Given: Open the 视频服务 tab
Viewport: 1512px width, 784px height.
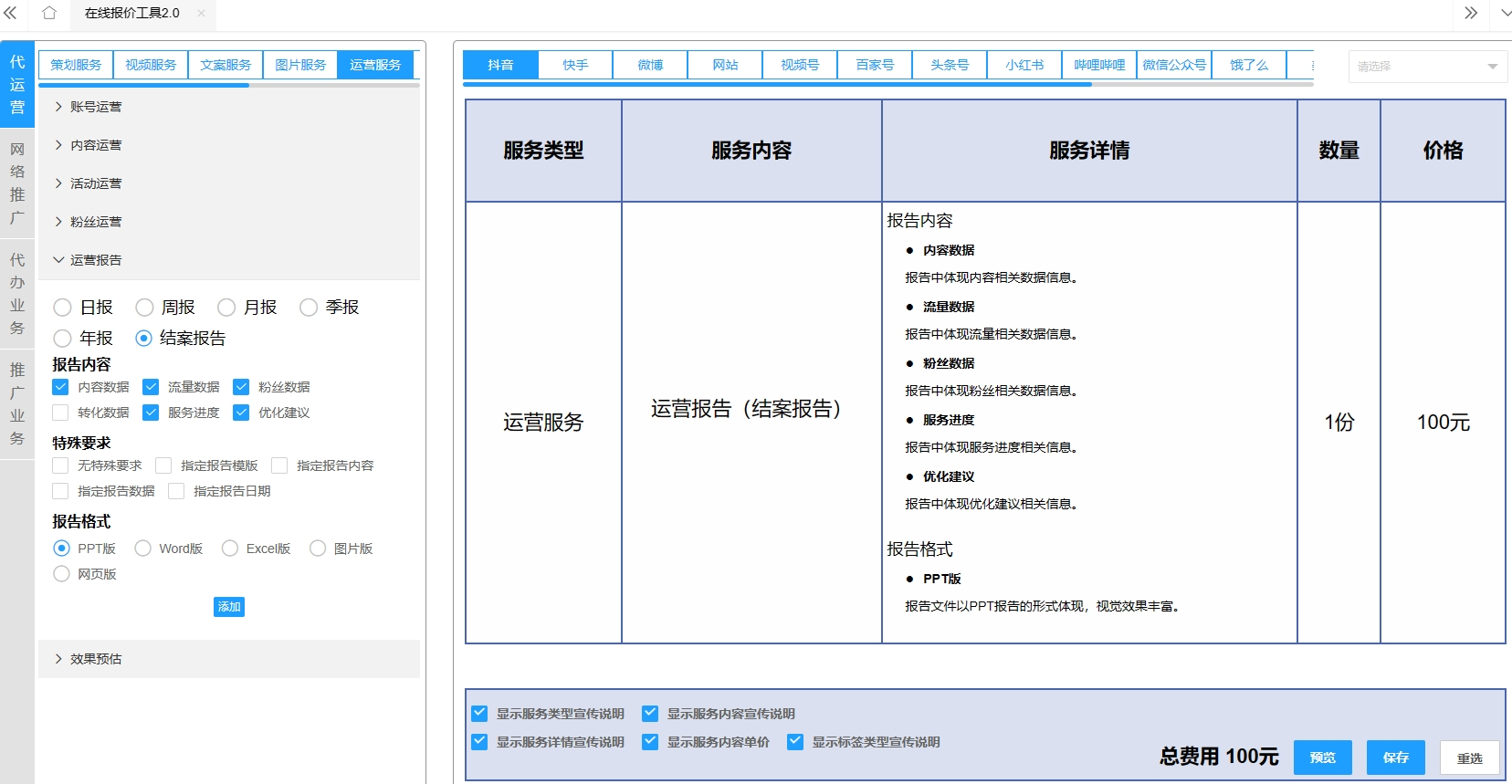Looking at the screenshot, I should tap(151, 65).
